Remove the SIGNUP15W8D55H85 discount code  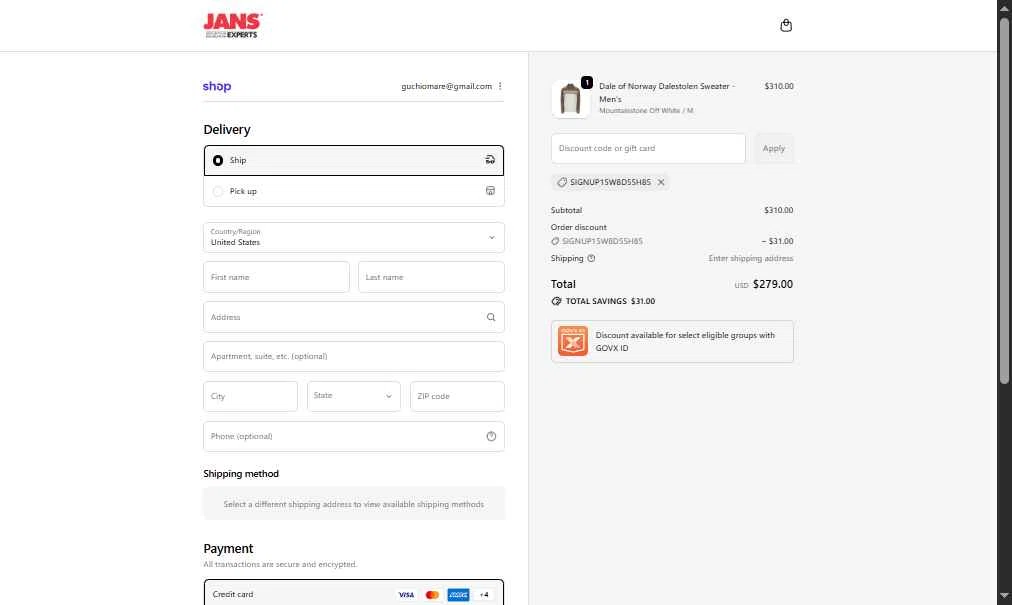coord(661,182)
